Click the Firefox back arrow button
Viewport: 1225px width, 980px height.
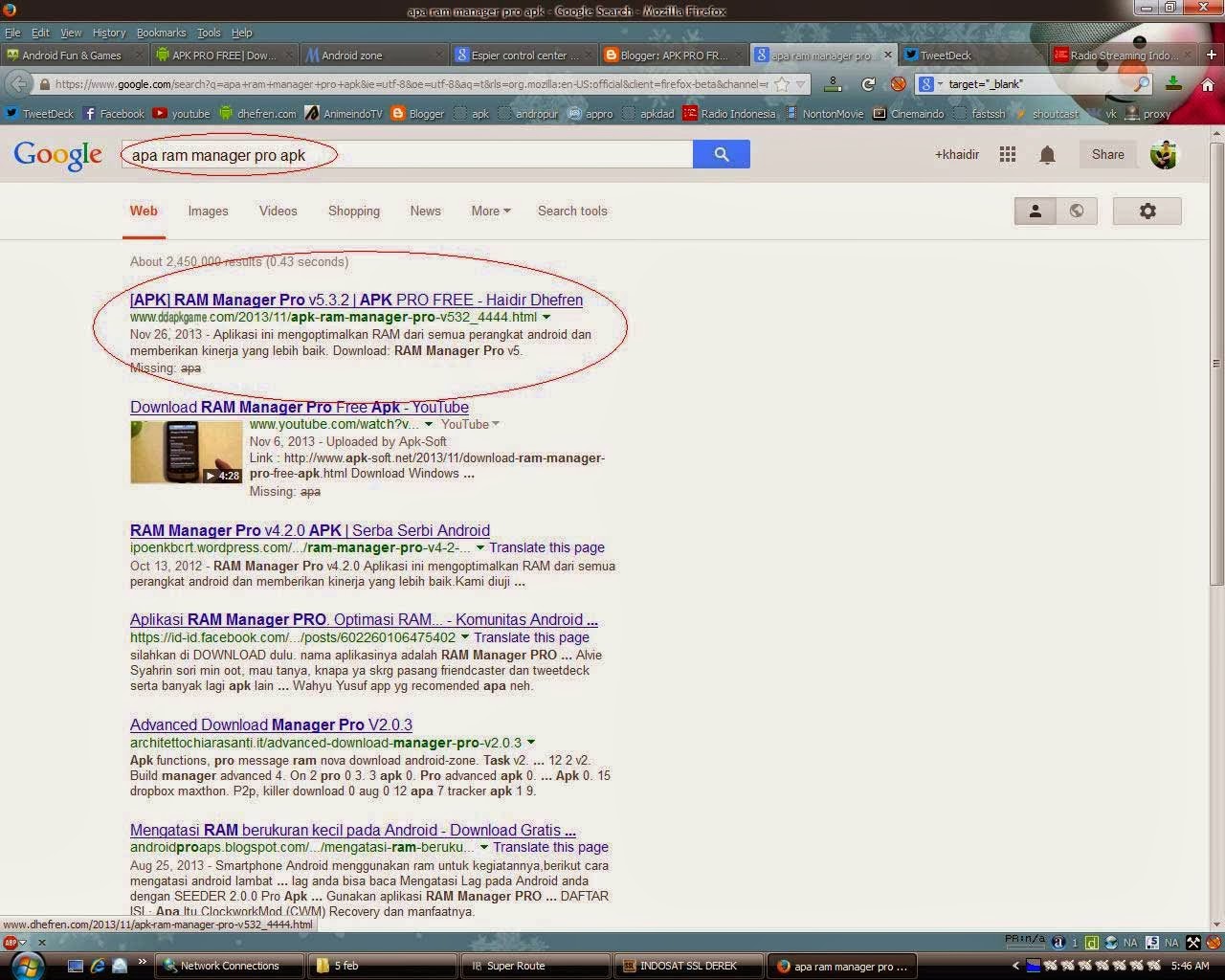coord(17,84)
